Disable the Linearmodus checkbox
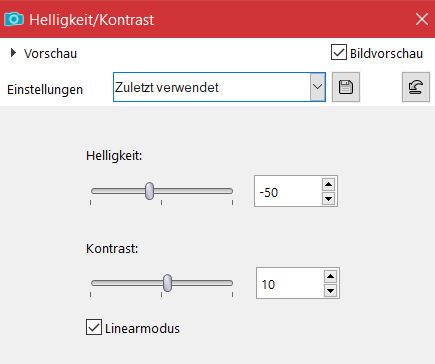 pyautogui.click(x=94, y=327)
